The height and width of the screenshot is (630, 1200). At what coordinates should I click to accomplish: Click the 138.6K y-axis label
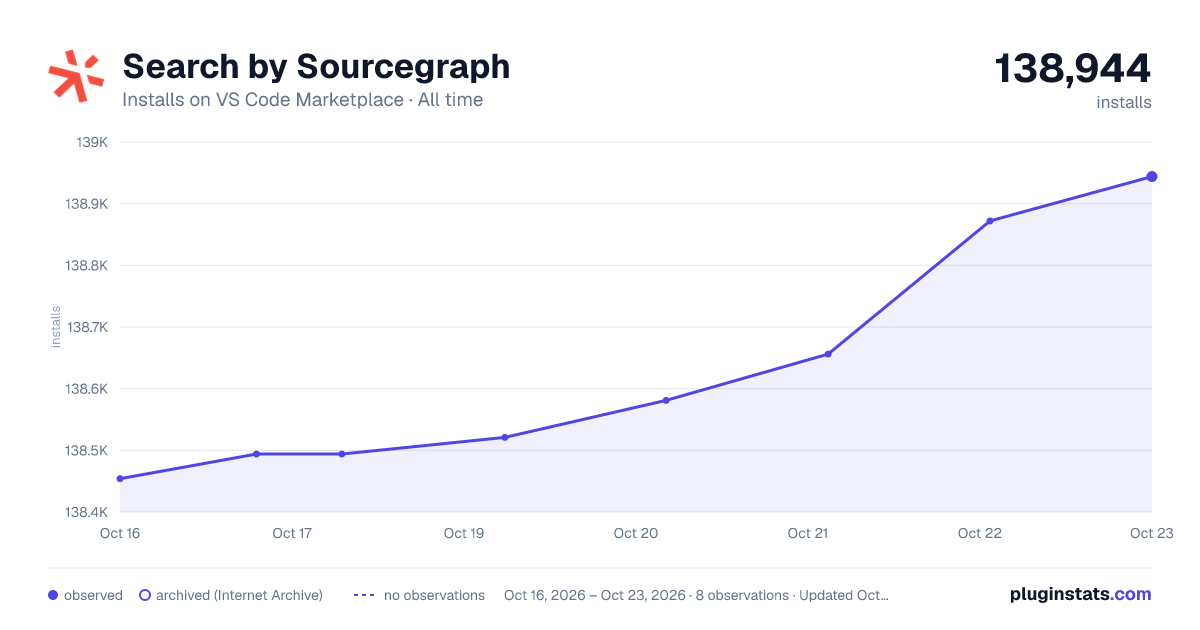(87, 389)
